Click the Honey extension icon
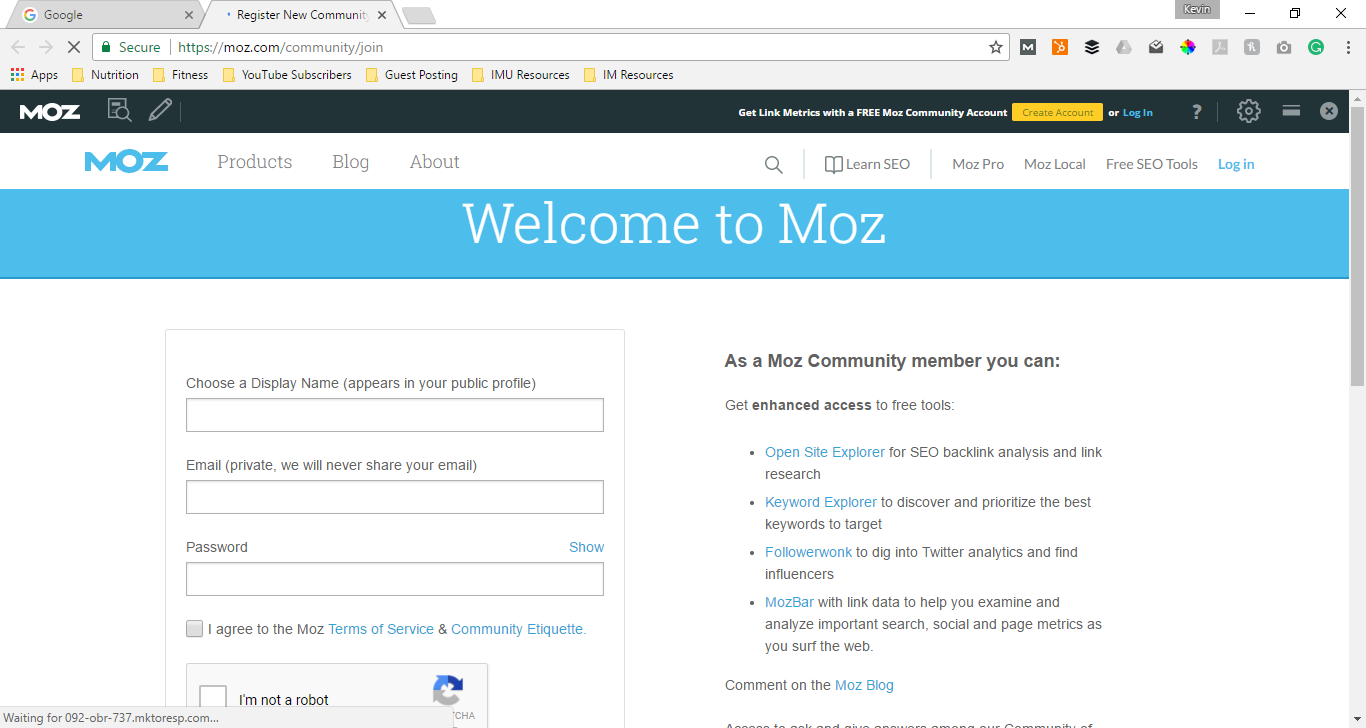 [1252, 47]
